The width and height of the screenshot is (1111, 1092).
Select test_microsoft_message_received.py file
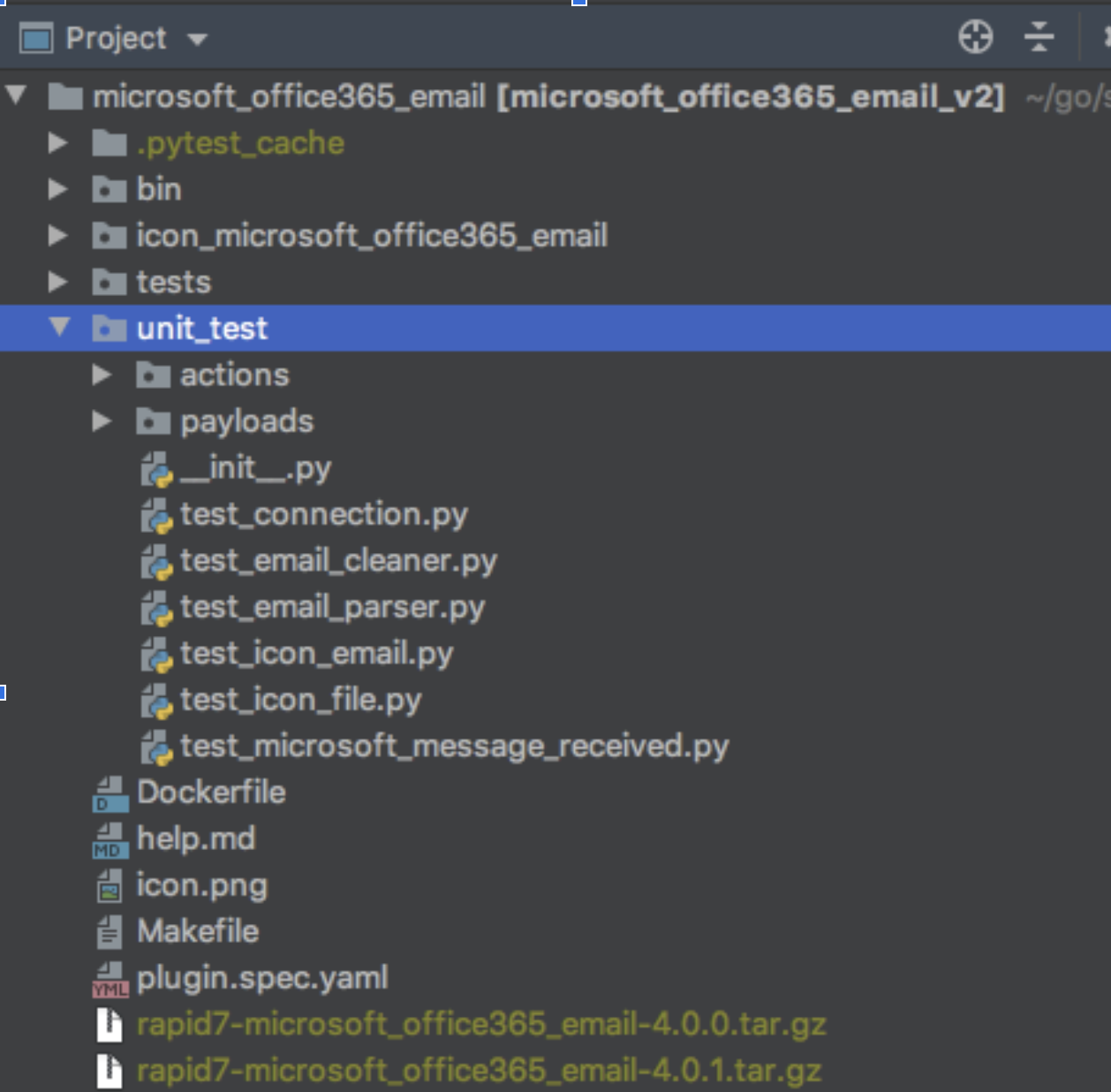pyautogui.click(x=454, y=747)
